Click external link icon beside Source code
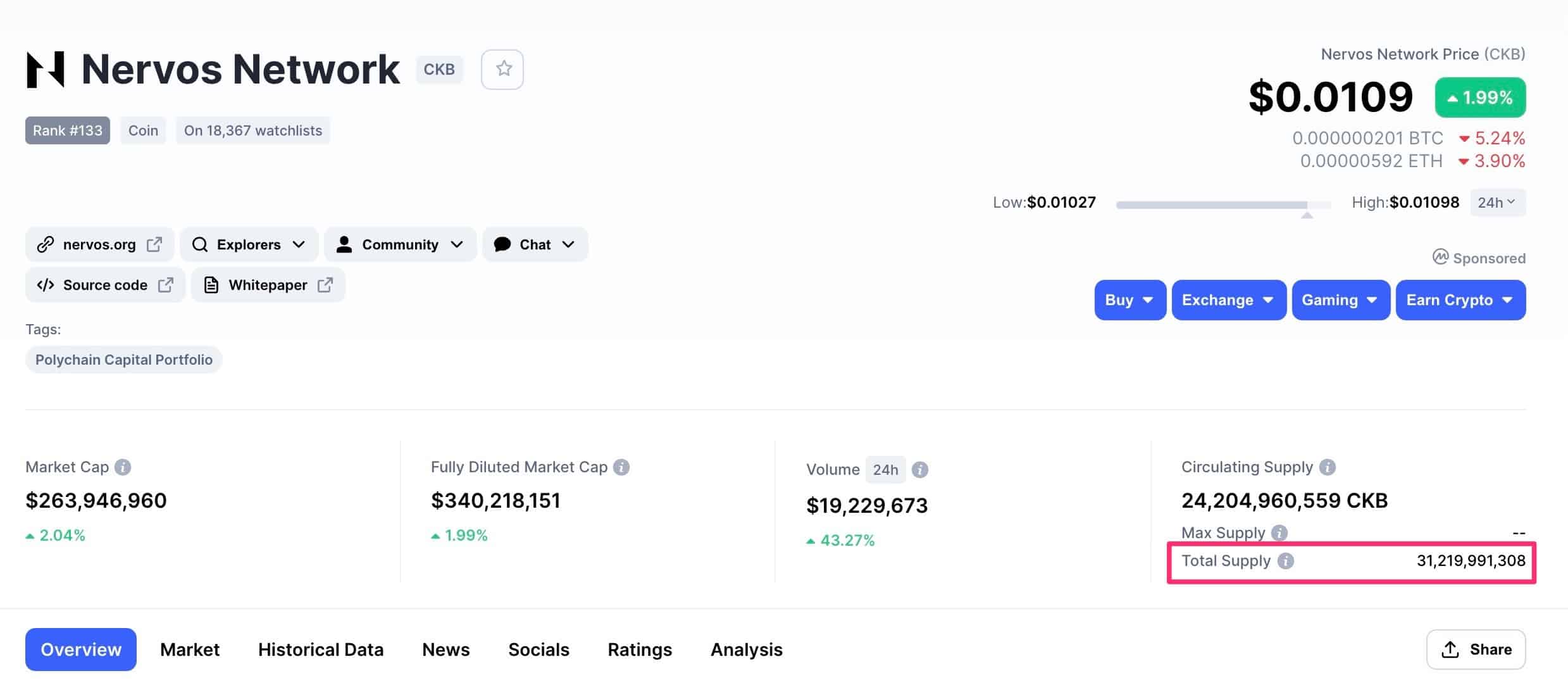The width and height of the screenshot is (1568, 685). [166, 285]
